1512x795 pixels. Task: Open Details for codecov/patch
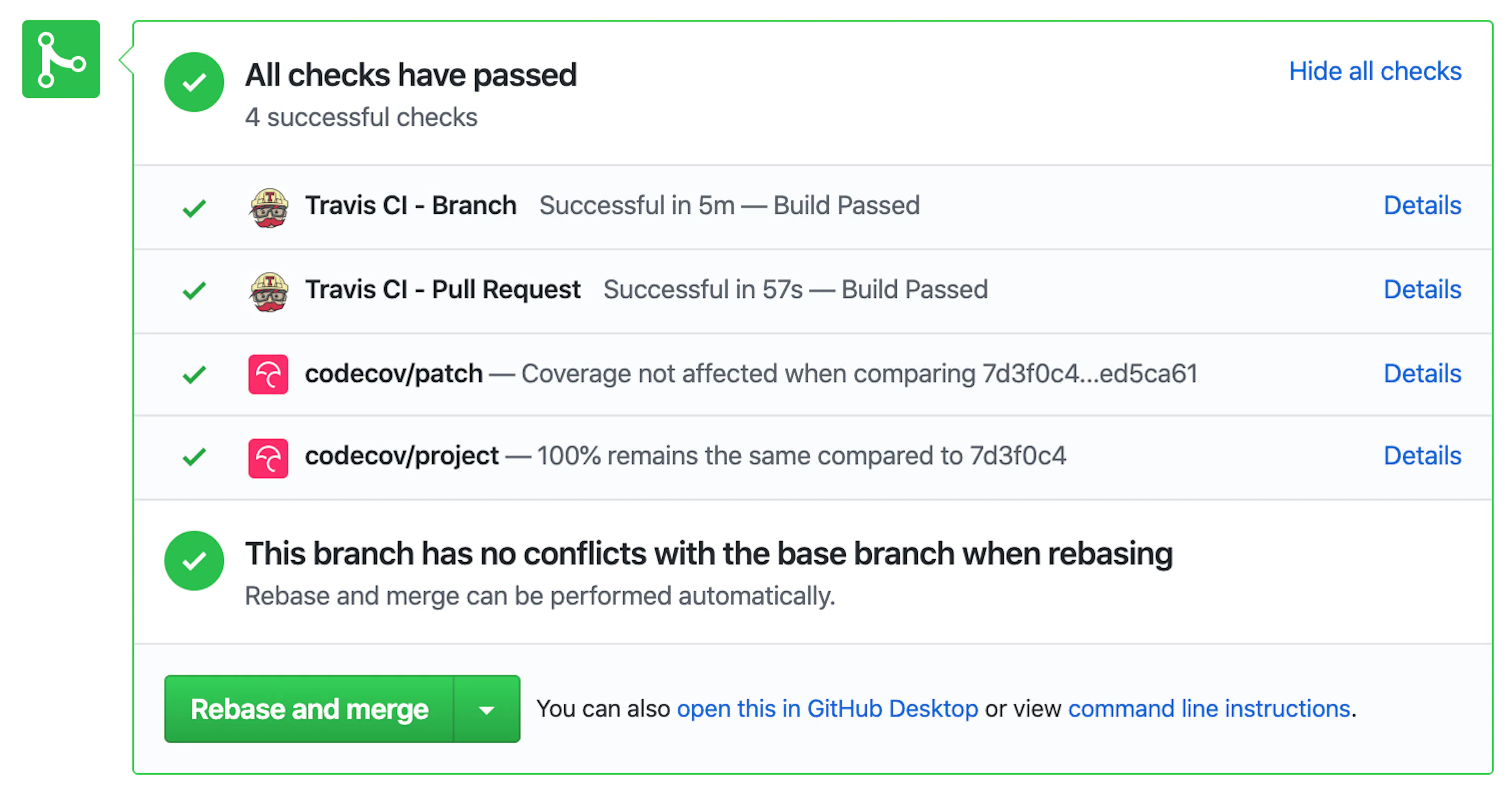1422,373
